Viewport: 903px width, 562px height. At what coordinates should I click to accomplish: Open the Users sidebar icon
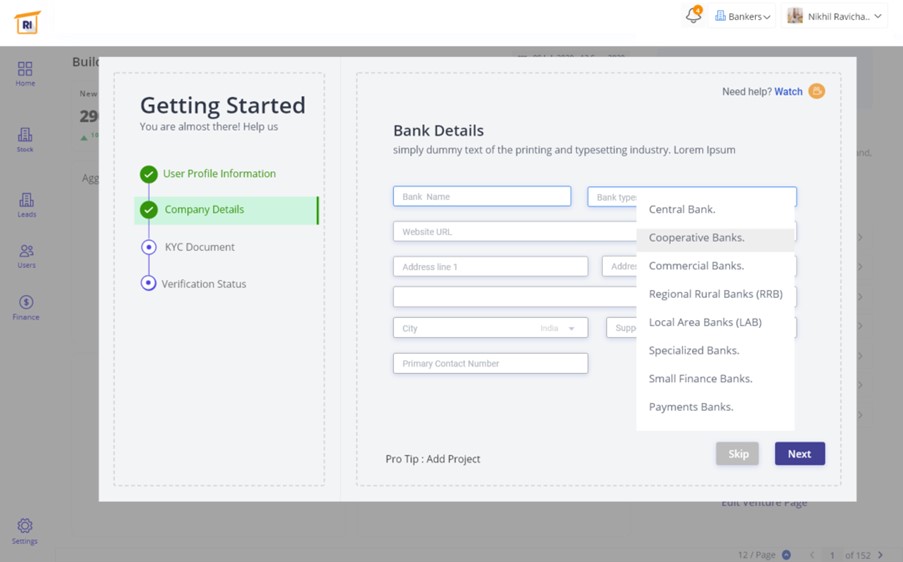tap(26, 256)
